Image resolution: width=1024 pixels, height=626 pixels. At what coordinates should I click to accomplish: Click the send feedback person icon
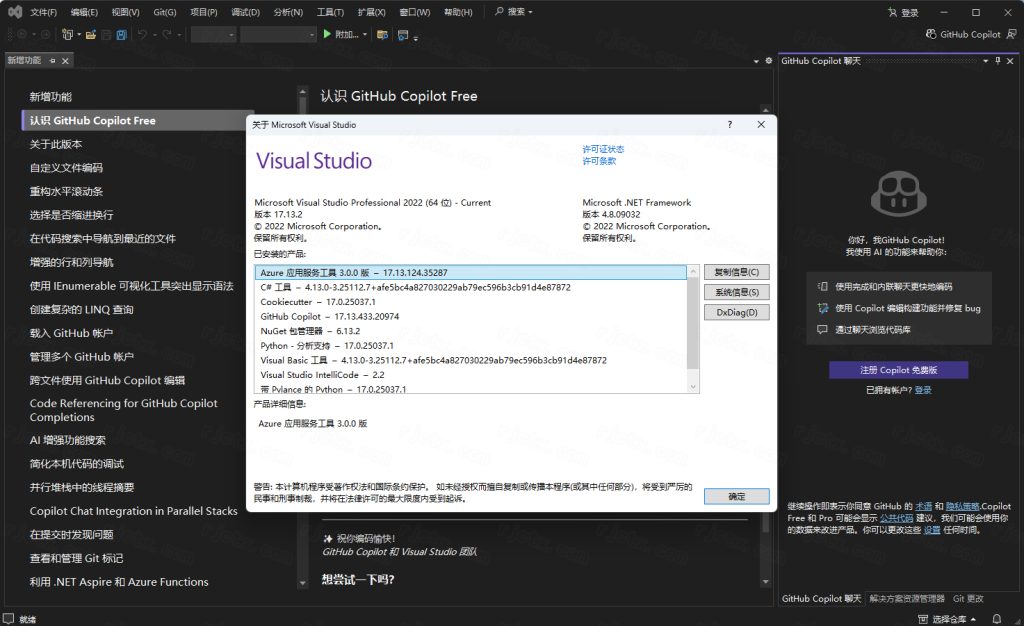point(1012,34)
